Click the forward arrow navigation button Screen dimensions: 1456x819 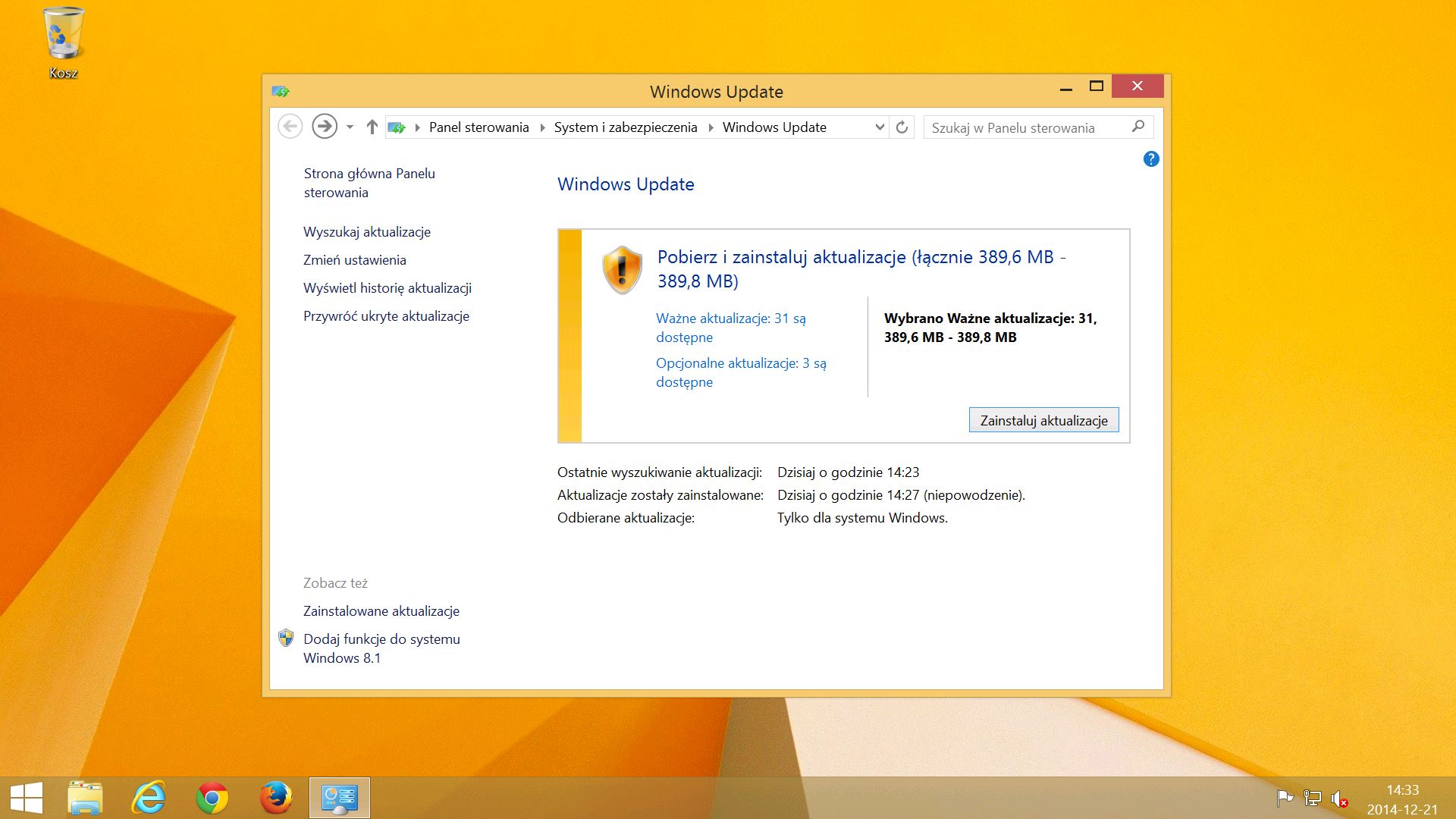click(x=325, y=126)
